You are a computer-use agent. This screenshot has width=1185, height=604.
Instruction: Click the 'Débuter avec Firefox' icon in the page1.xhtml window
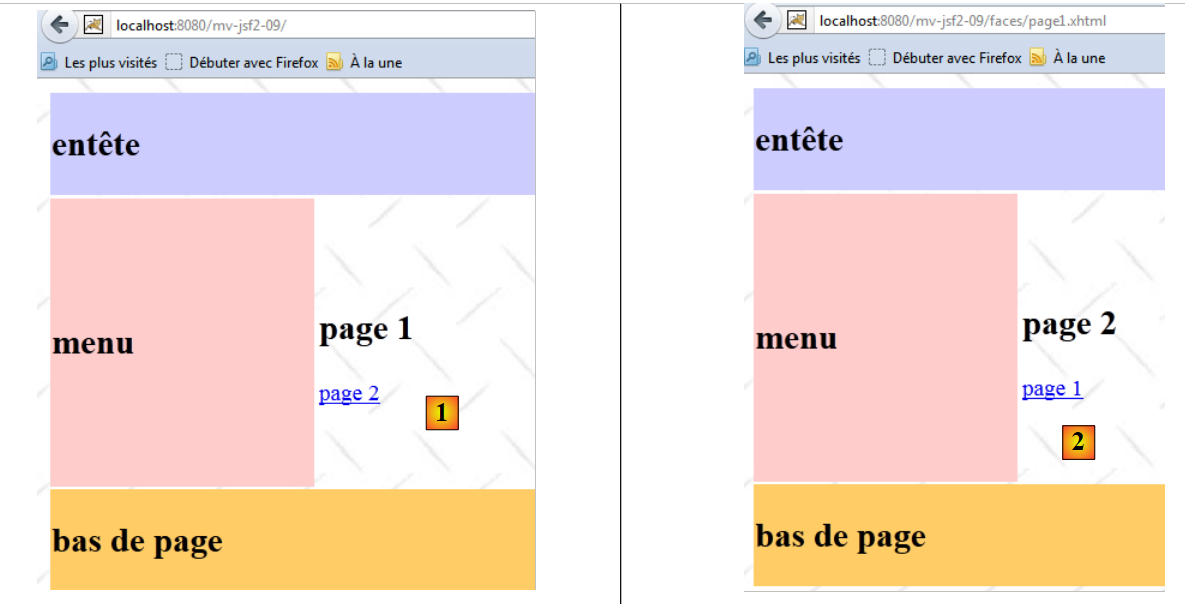[x=877, y=58]
